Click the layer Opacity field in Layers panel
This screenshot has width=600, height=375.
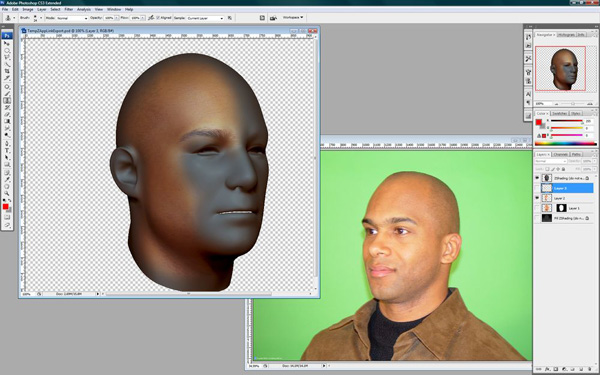pyautogui.click(x=587, y=161)
